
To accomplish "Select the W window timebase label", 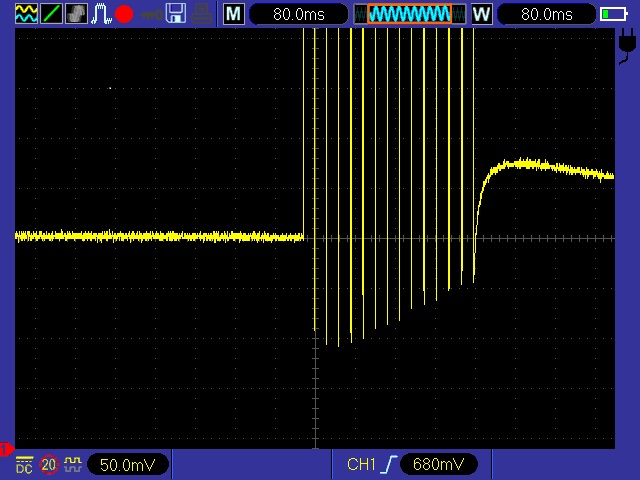I will point(482,14).
